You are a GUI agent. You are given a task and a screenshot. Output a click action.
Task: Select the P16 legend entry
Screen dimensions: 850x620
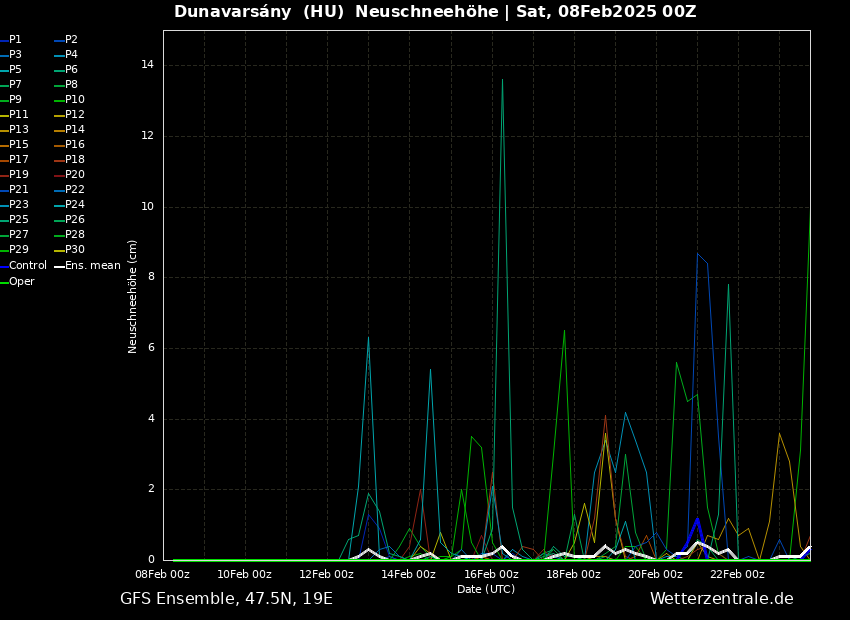(x=75, y=145)
